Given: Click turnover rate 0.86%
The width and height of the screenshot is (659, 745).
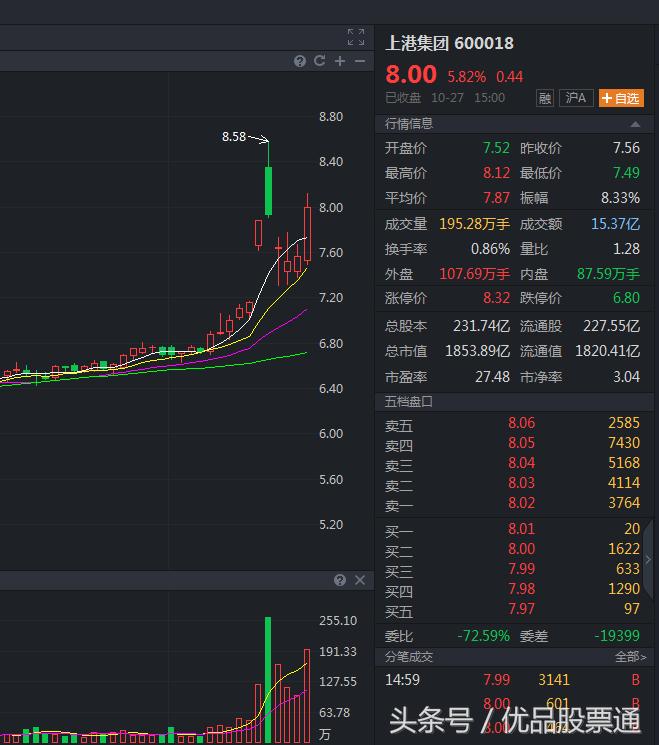Looking at the screenshot, I should [x=490, y=248].
